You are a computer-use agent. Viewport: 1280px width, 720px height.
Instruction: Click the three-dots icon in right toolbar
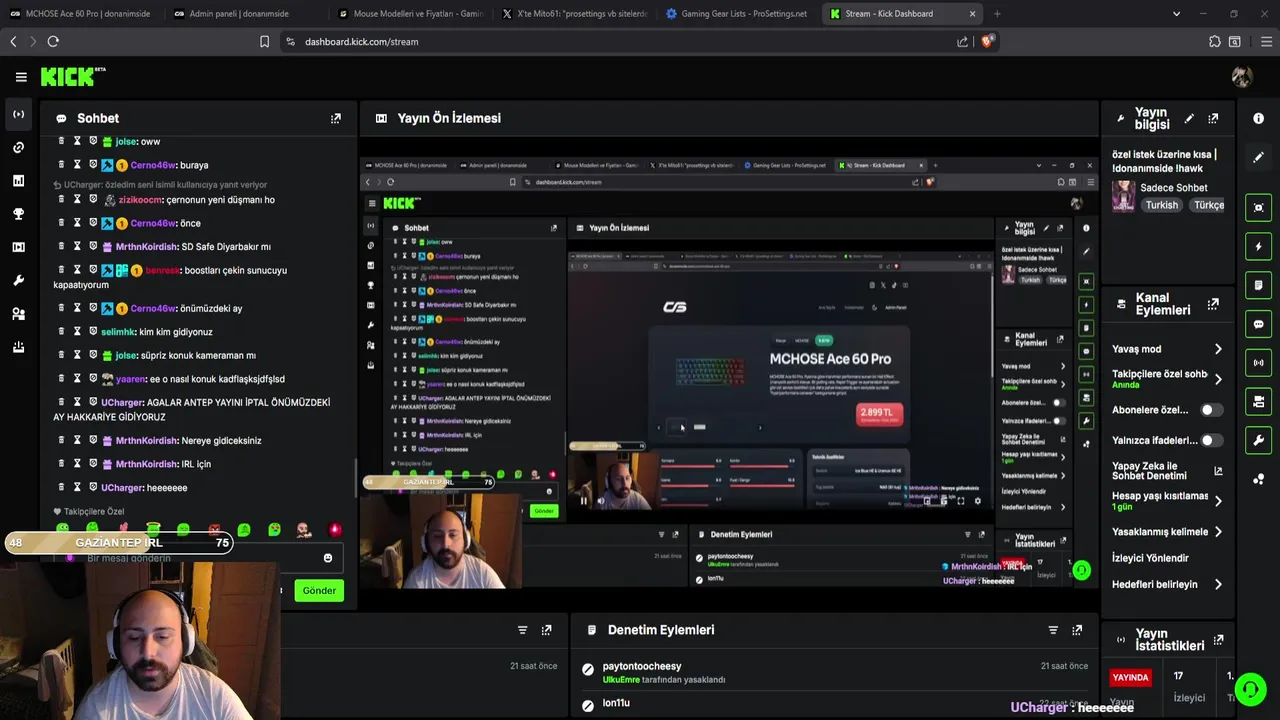click(x=1258, y=479)
